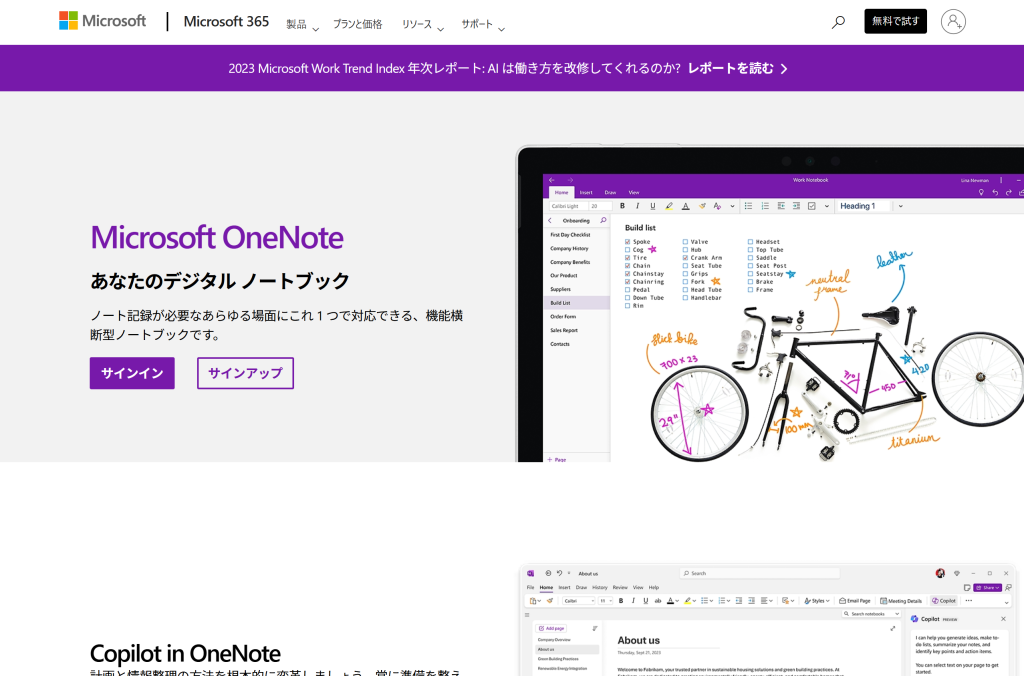The height and width of the screenshot is (676, 1024).
Task: Close the Copilot preview pane
Action: point(1004,619)
